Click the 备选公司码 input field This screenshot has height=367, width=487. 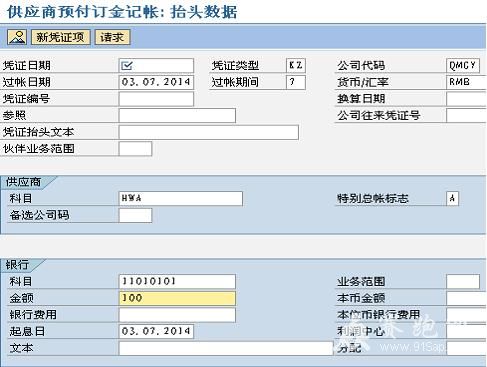135,215
